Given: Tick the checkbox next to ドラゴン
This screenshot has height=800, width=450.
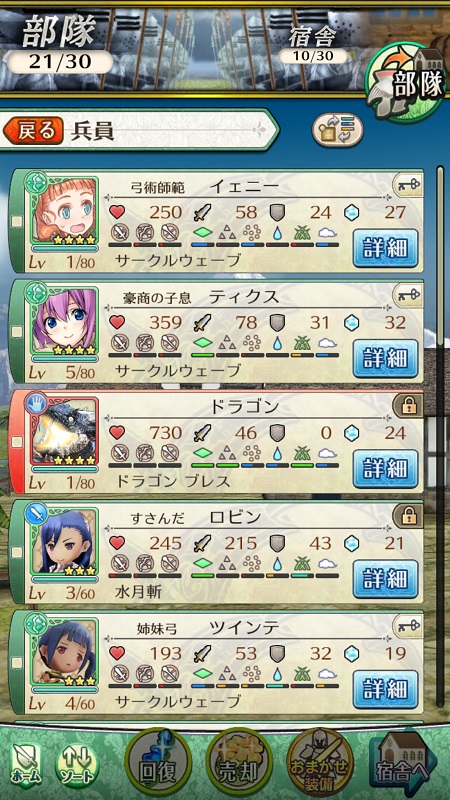Looking at the screenshot, I should click(x=17, y=442).
